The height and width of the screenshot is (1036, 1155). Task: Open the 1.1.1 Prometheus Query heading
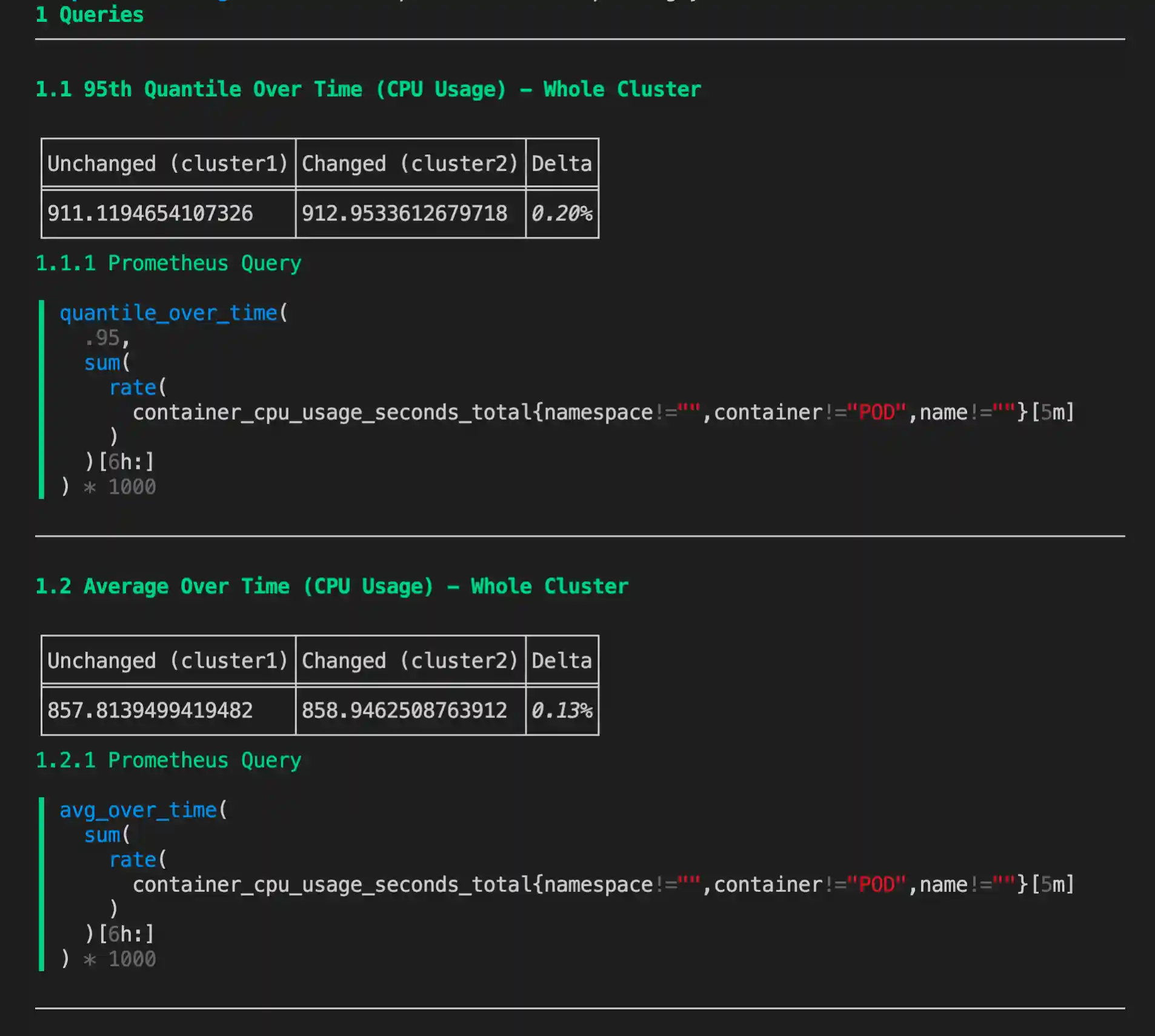tap(168, 264)
